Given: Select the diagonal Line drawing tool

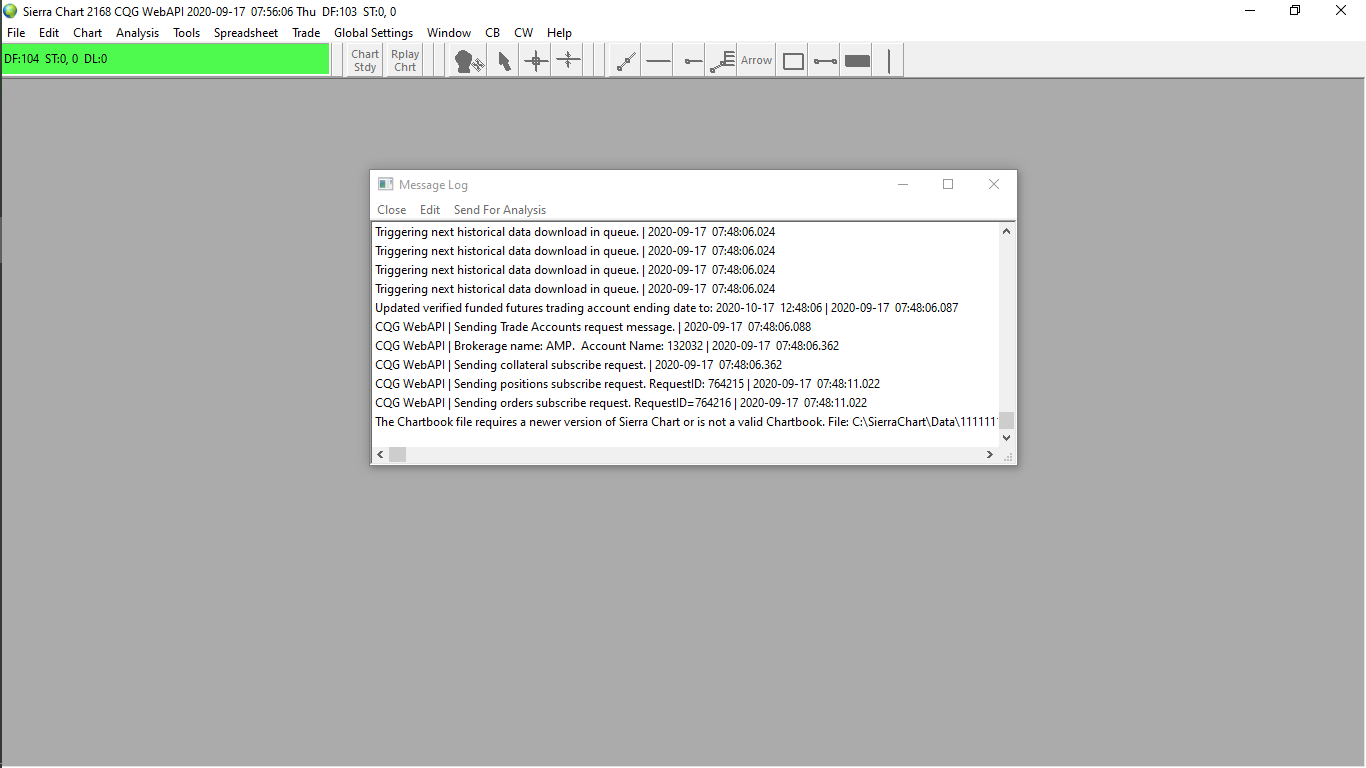Looking at the screenshot, I should (x=626, y=61).
